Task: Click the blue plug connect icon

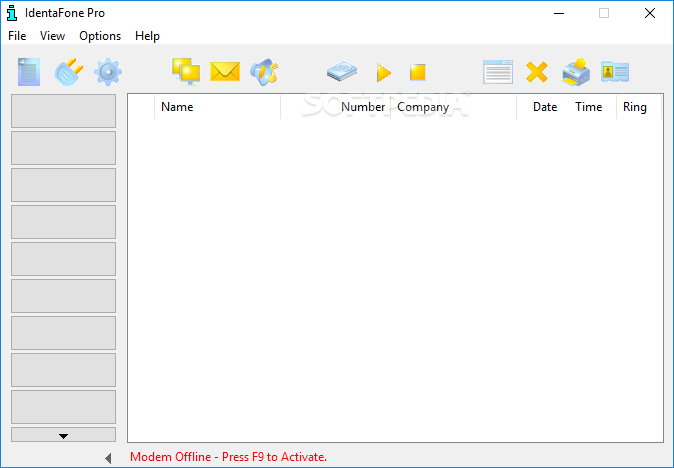Action: click(69, 72)
